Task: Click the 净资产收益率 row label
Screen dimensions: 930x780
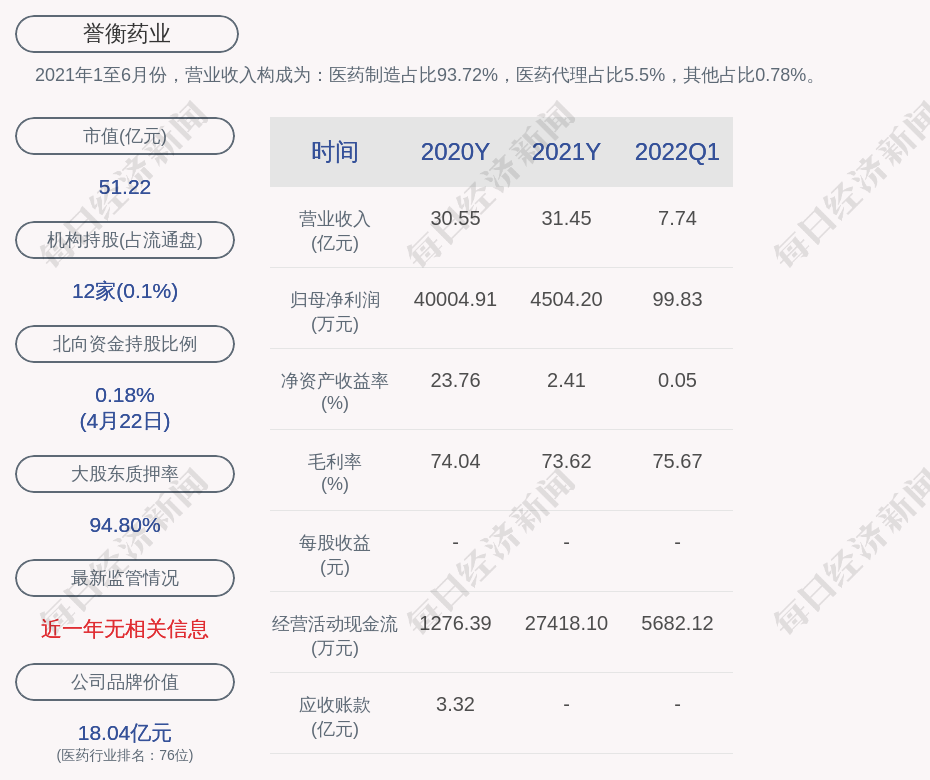Action: coord(335,391)
